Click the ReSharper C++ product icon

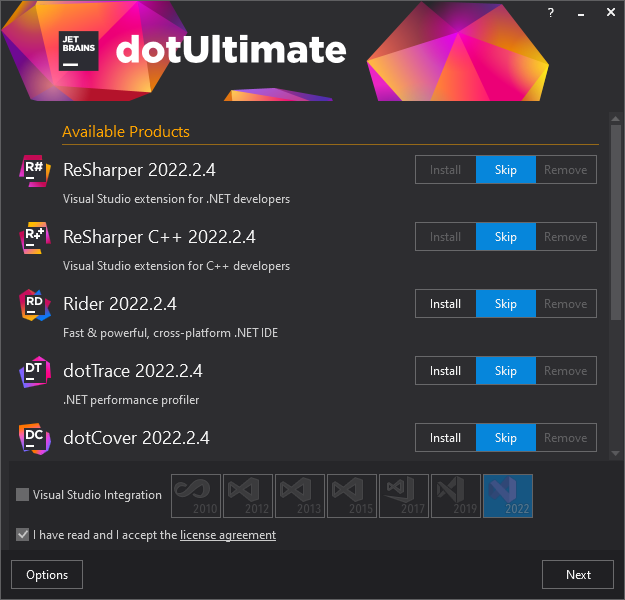[x=35, y=238]
